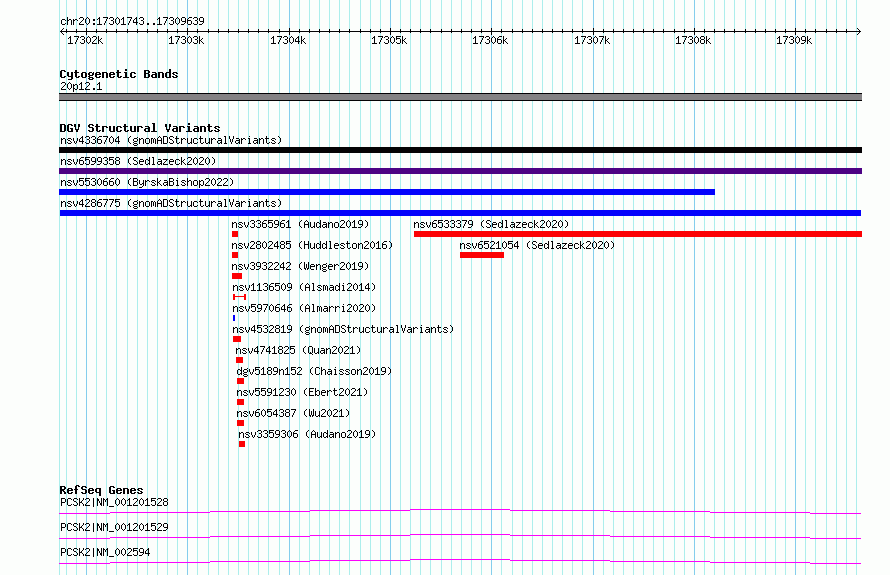Click the nsv6521054 Sedlazeck2020 label

tap(537, 245)
